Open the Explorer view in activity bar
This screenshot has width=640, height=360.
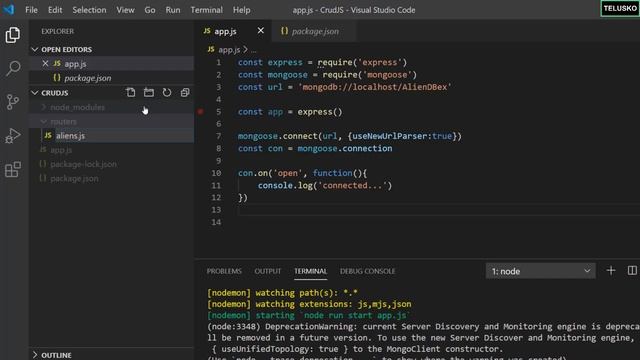pyautogui.click(x=13, y=35)
